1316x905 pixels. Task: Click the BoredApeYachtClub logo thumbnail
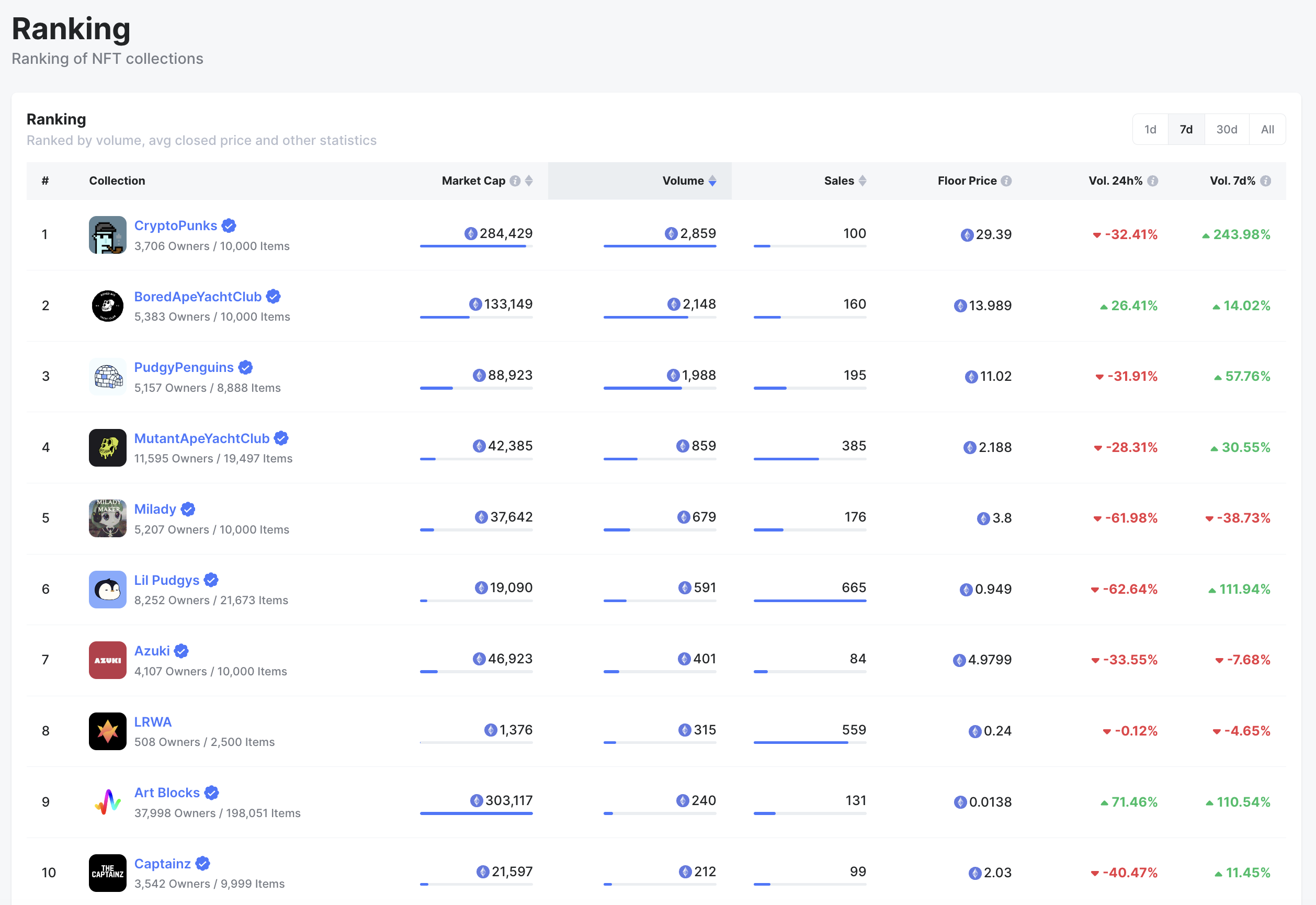tap(108, 306)
